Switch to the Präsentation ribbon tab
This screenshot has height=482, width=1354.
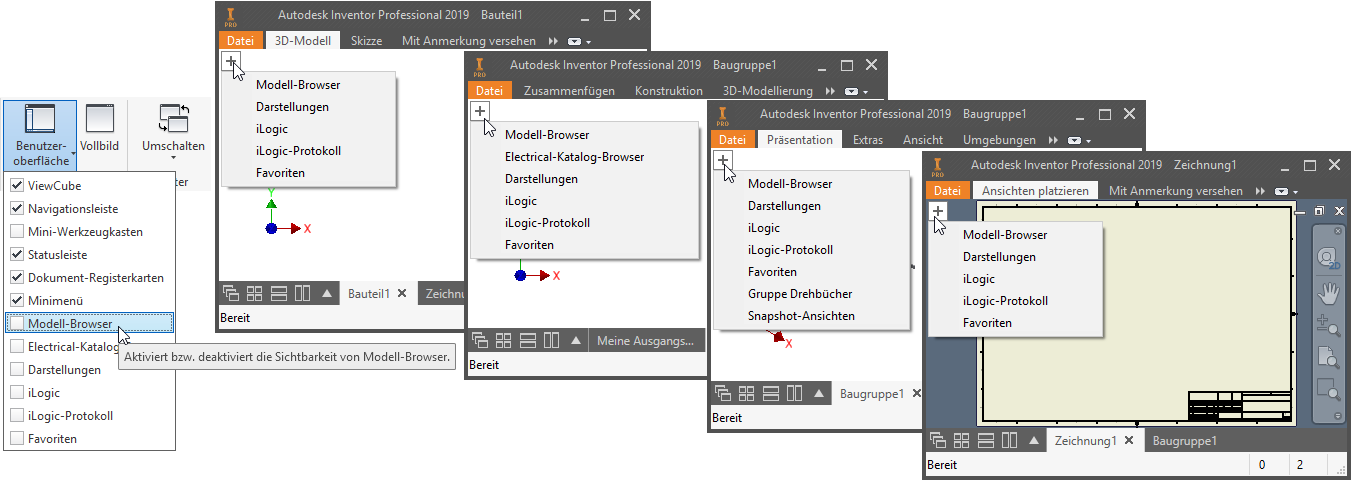800,140
